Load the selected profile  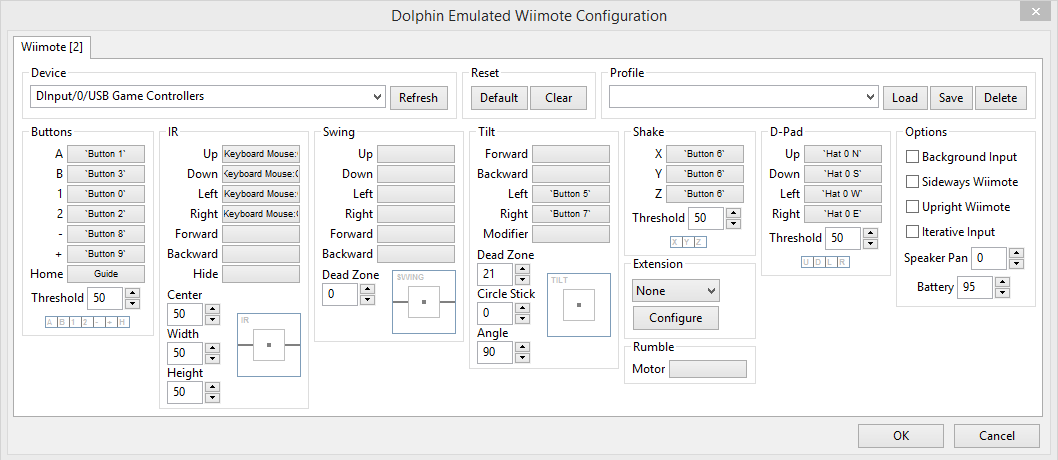(x=905, y=98)
